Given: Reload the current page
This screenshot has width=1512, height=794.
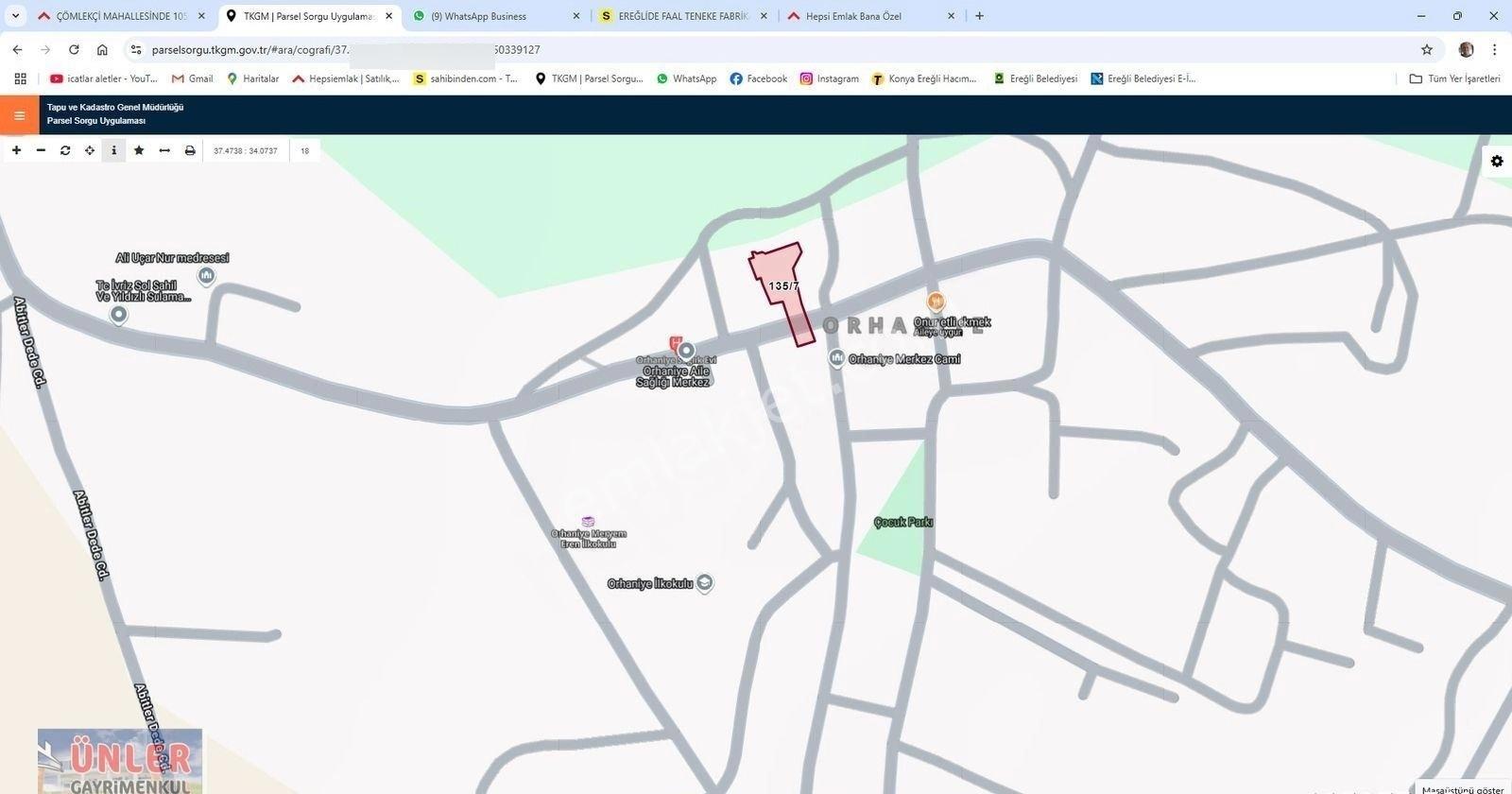Looking at the screenshot, I should point(74,49).
